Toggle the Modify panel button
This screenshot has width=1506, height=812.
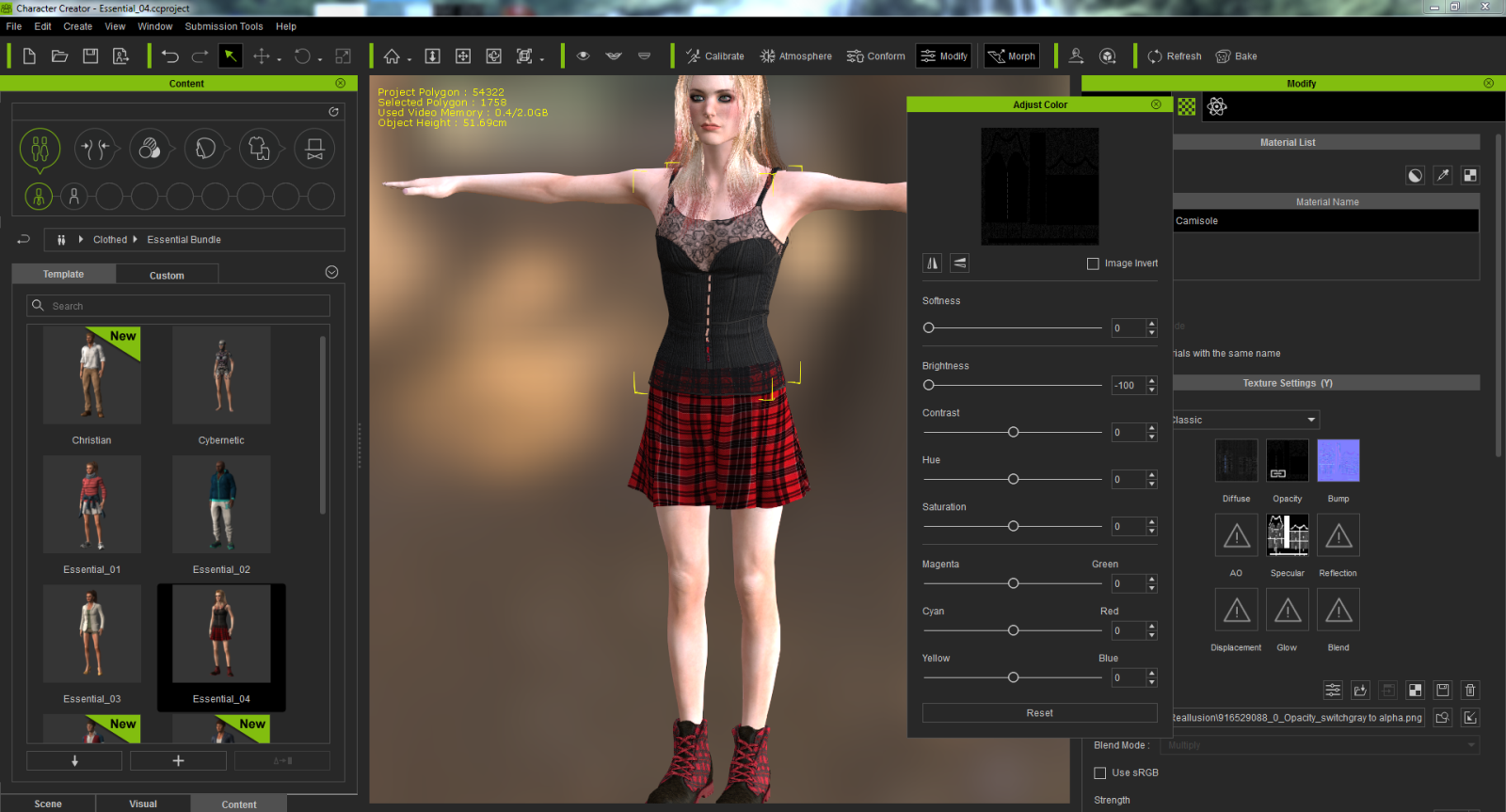pyautogui.click(x=944, y=56)
